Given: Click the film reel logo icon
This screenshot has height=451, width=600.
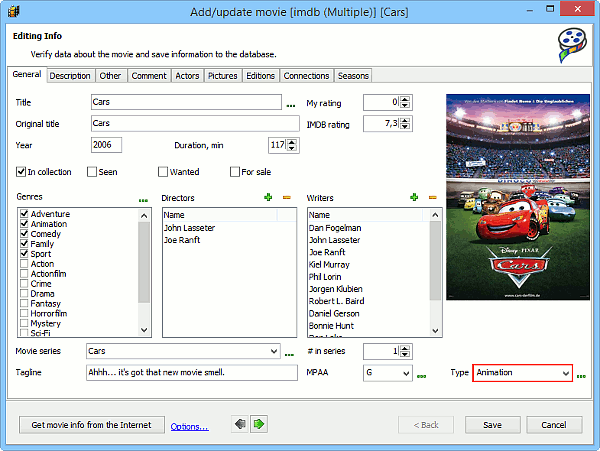Looking at the screenshot, I should 572,45.
